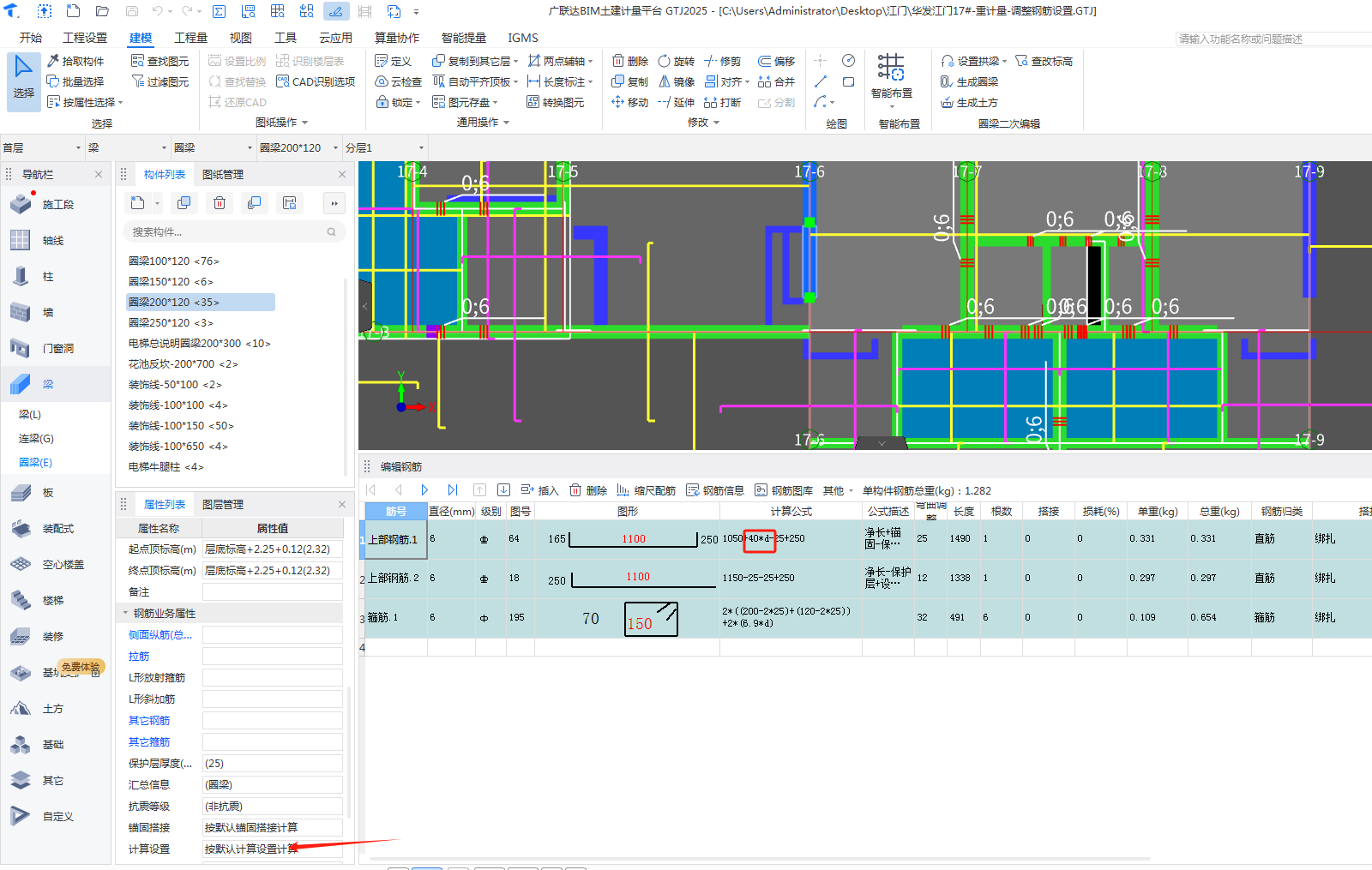Click 插入 insert button in rebar editor
Image resolution: width=1372 pixels, height=870 pixels.
(x=539, y=490)
